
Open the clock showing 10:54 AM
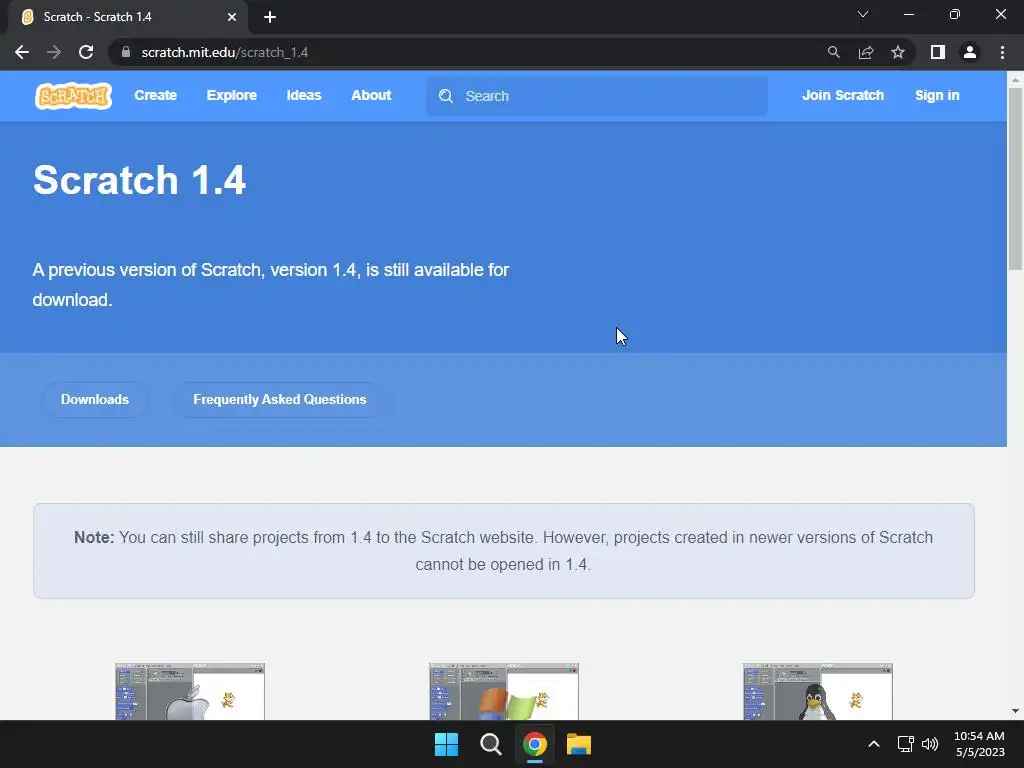tap(979, 744)
